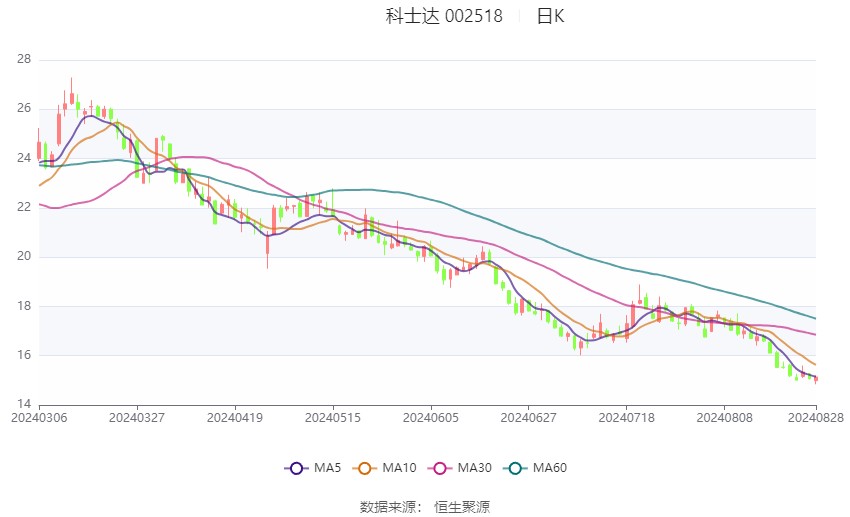This screenshot has width=850, height=517.
Task: Select the 20240627 date axis label
Action: click(x=529, y=418)
